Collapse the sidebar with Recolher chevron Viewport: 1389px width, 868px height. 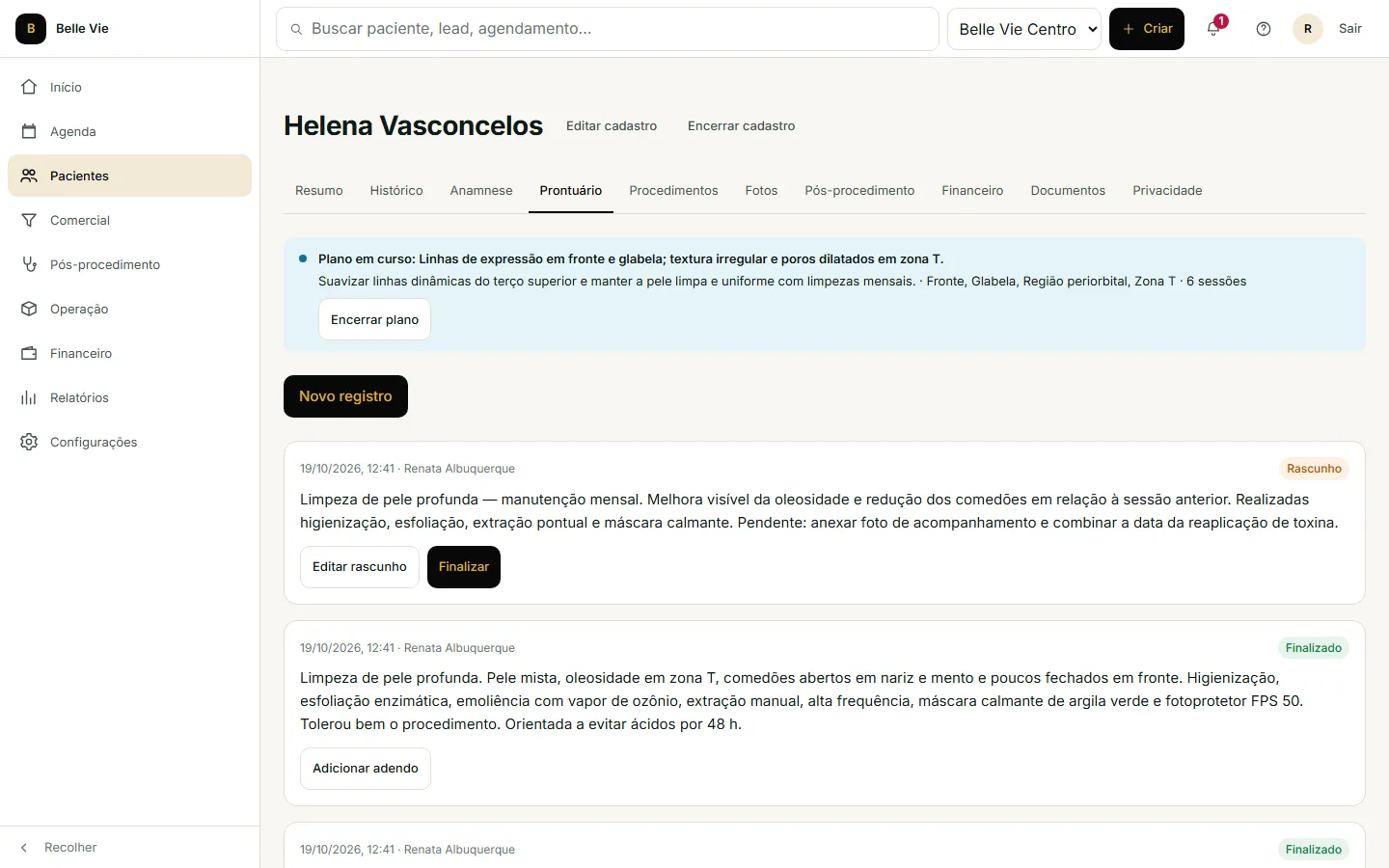(24, 848)
